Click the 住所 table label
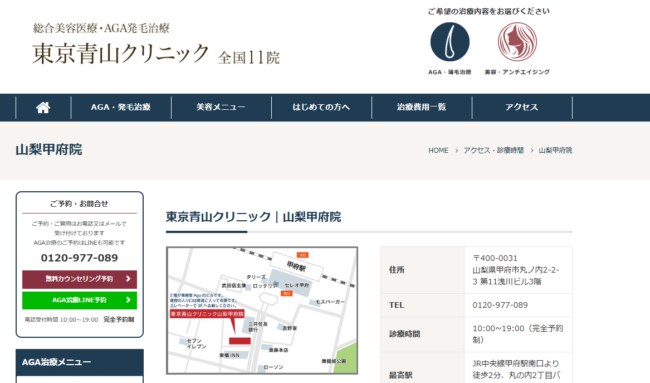Viewport: 650px width, 383px height. [x=397, y=270]
